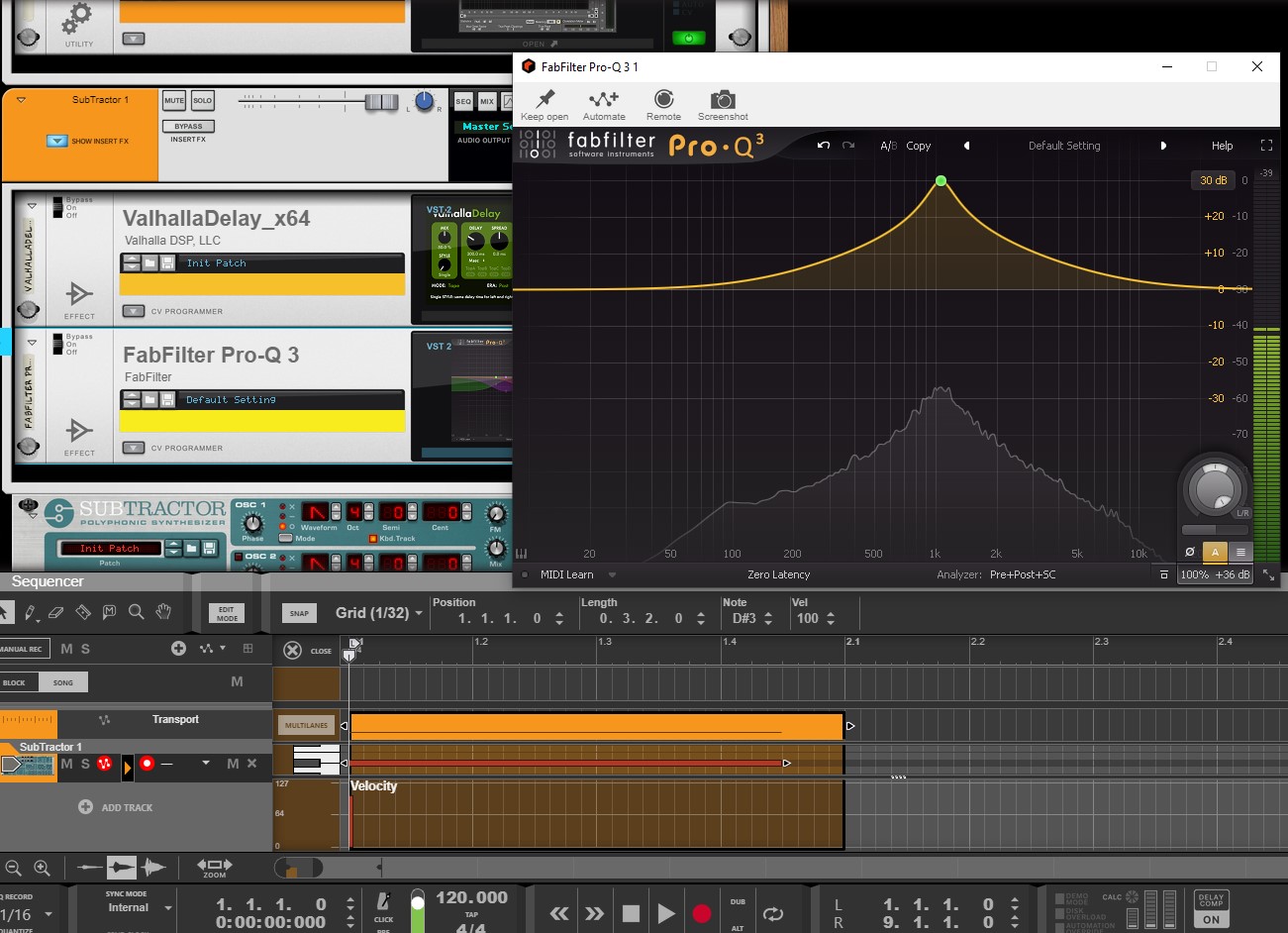Click the add track plus icon in track list header
The image size is (1288, 933).
tap(178, 648)
